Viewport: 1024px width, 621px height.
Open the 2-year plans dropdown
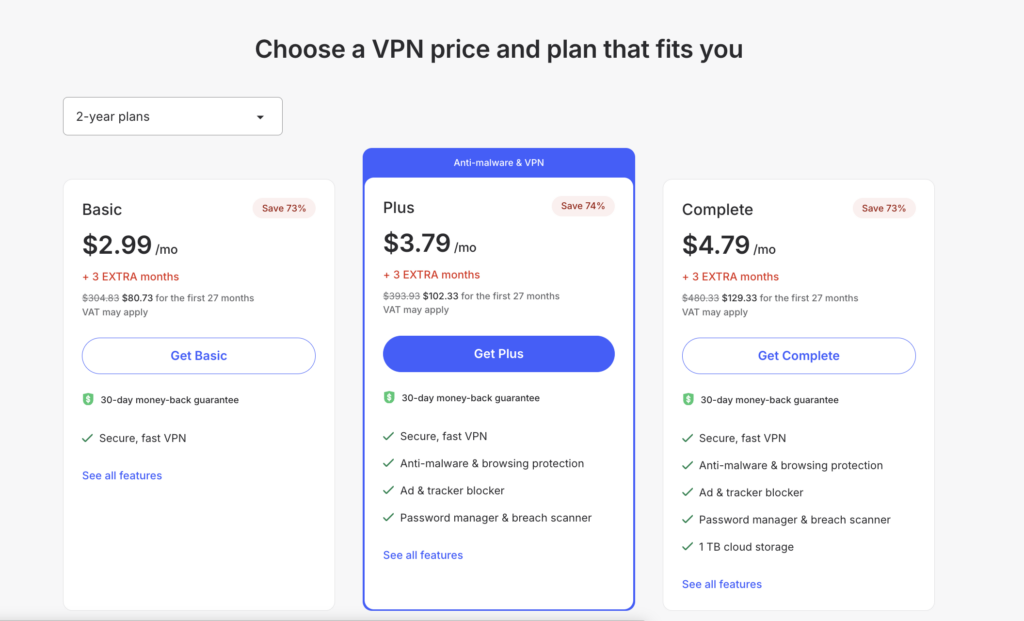coord(172,116)
